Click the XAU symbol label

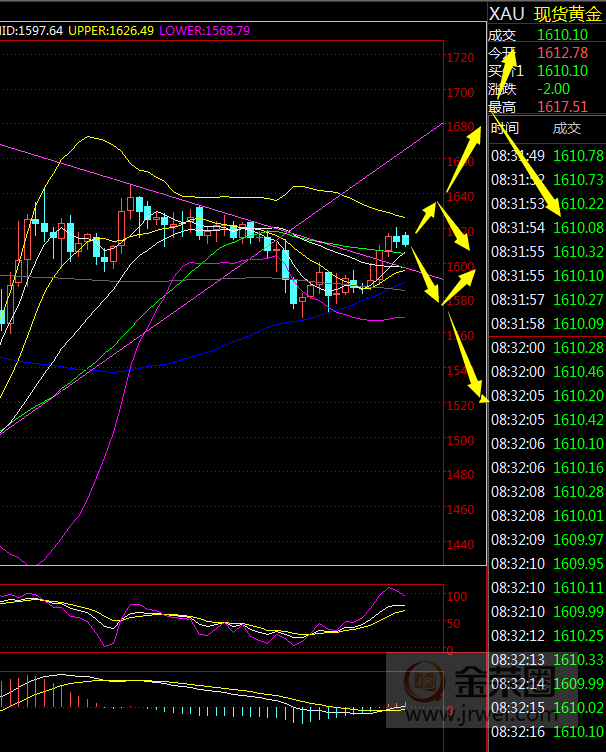click(505, 14)
